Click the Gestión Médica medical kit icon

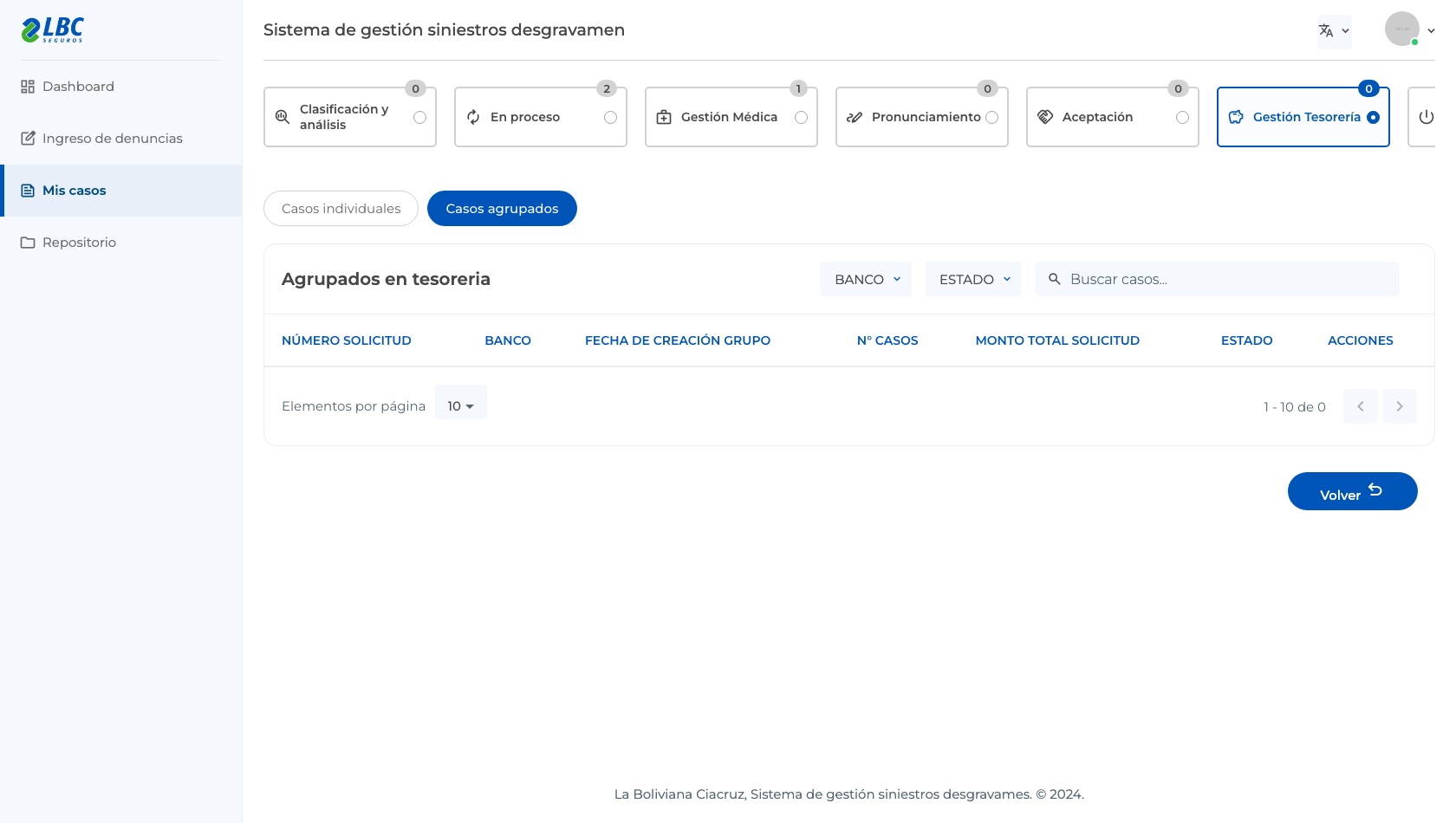pos(664,117)
